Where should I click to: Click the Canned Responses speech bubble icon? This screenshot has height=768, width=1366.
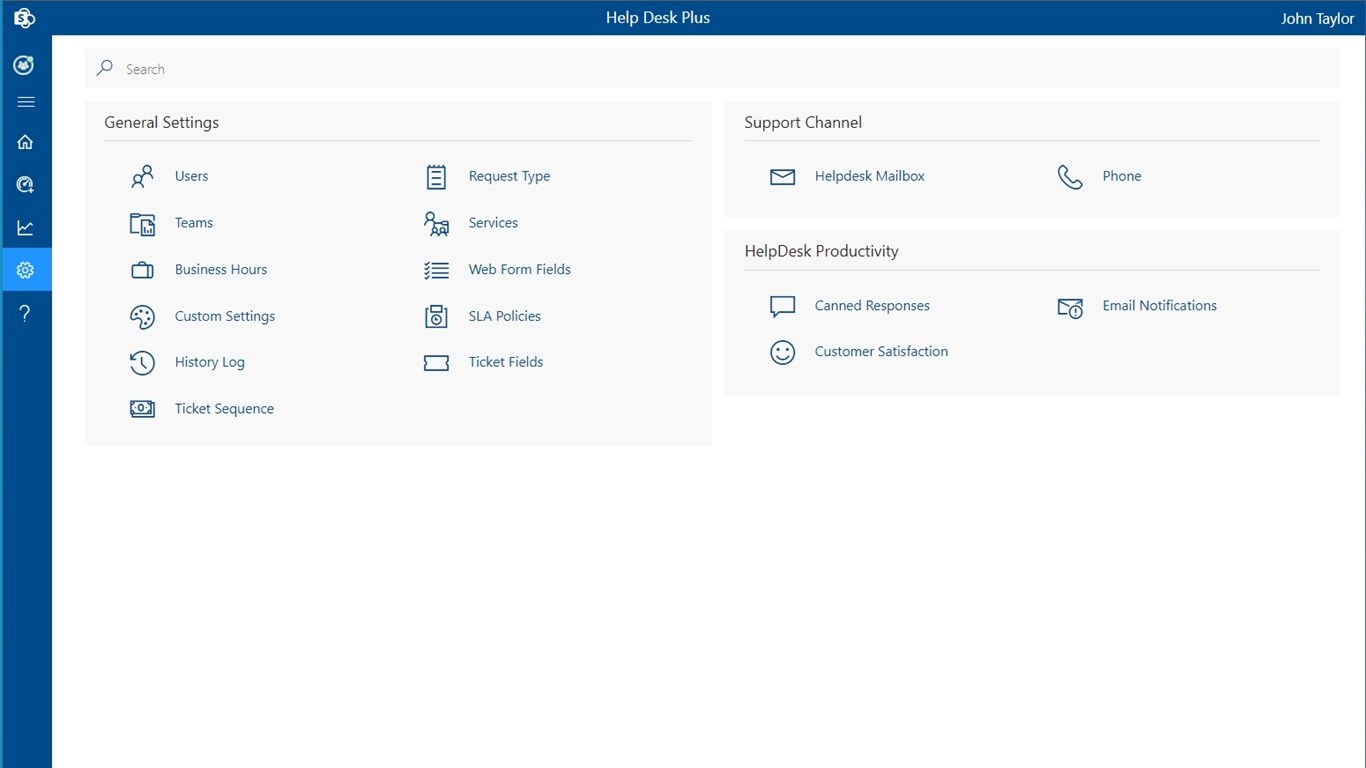point(782,306)
